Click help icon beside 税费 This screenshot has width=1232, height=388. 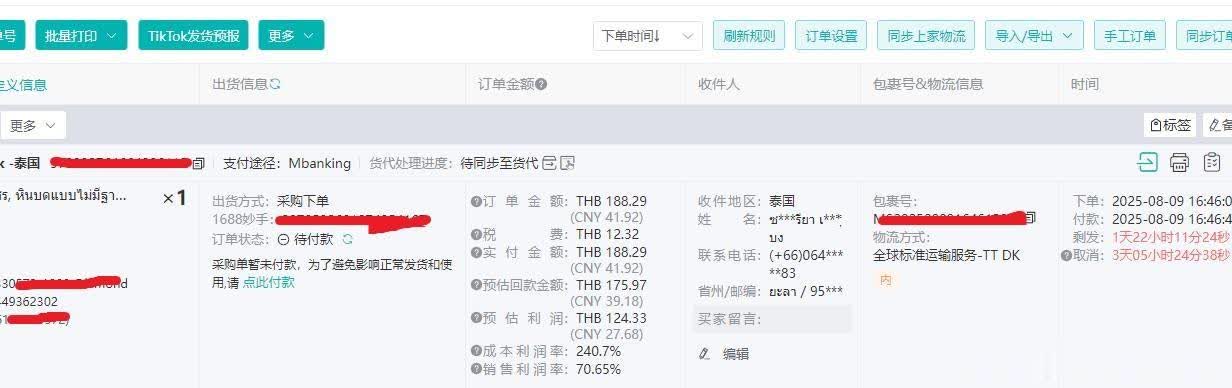tap(476, 234)
